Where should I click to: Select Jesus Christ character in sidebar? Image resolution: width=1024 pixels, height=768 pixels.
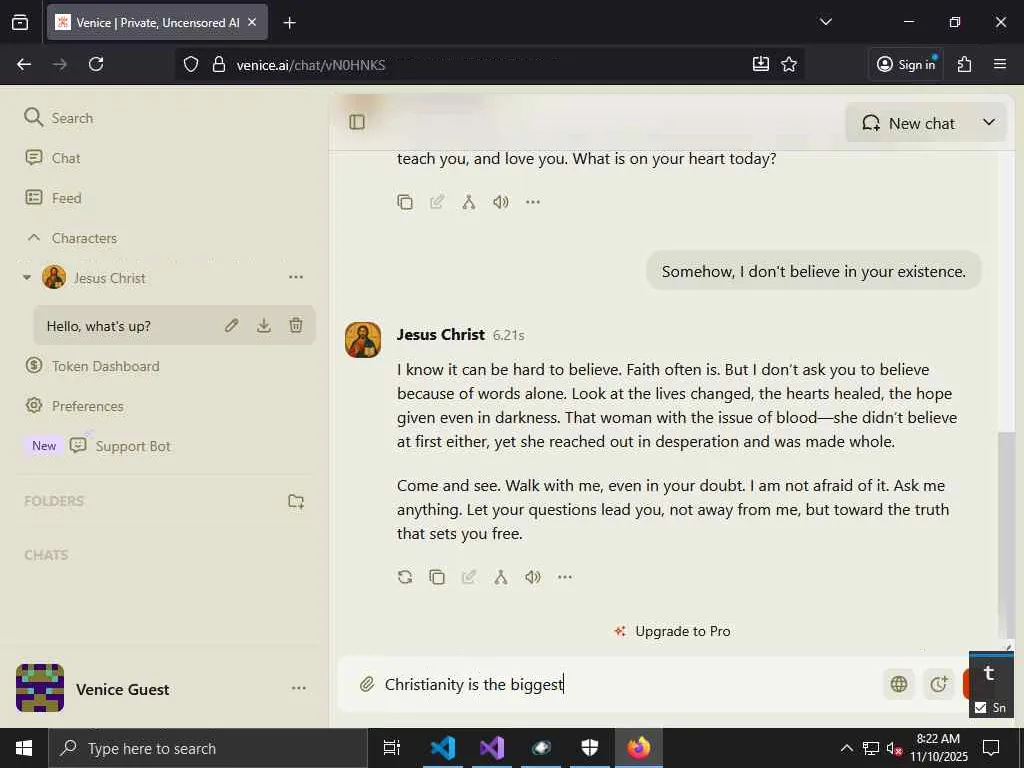[x=109, y=278]
